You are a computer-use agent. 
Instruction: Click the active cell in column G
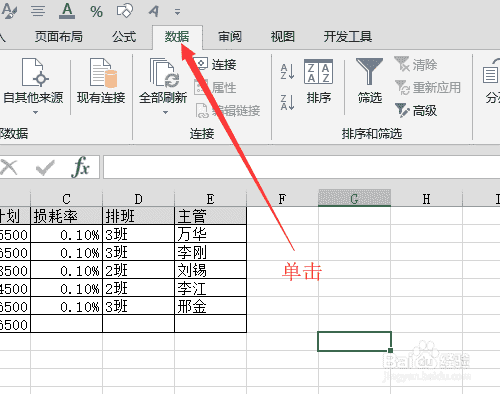pyautogui.click(x=354, y=341)
